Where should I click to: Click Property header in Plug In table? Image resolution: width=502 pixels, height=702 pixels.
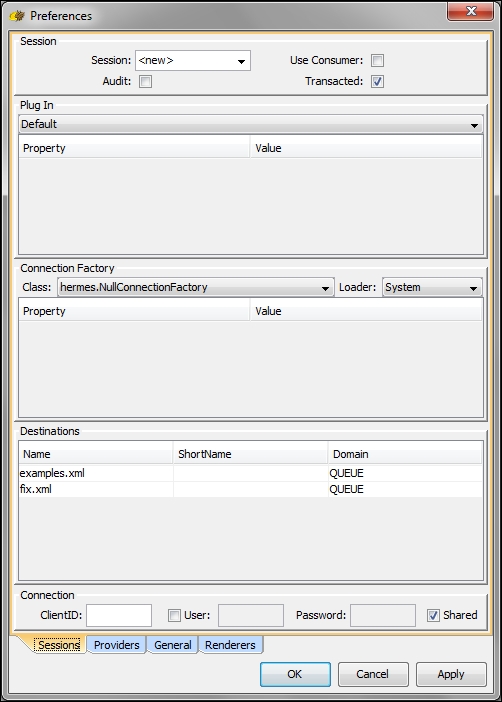coord(134,148)
